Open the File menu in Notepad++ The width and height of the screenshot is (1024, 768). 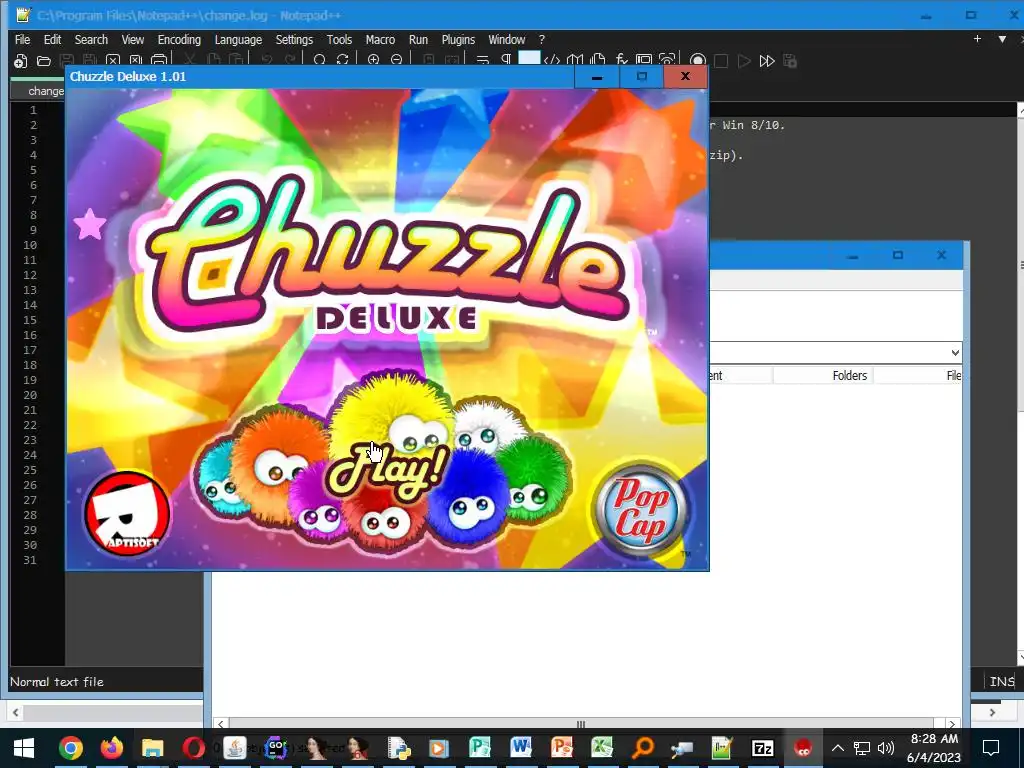coord(22,40)
